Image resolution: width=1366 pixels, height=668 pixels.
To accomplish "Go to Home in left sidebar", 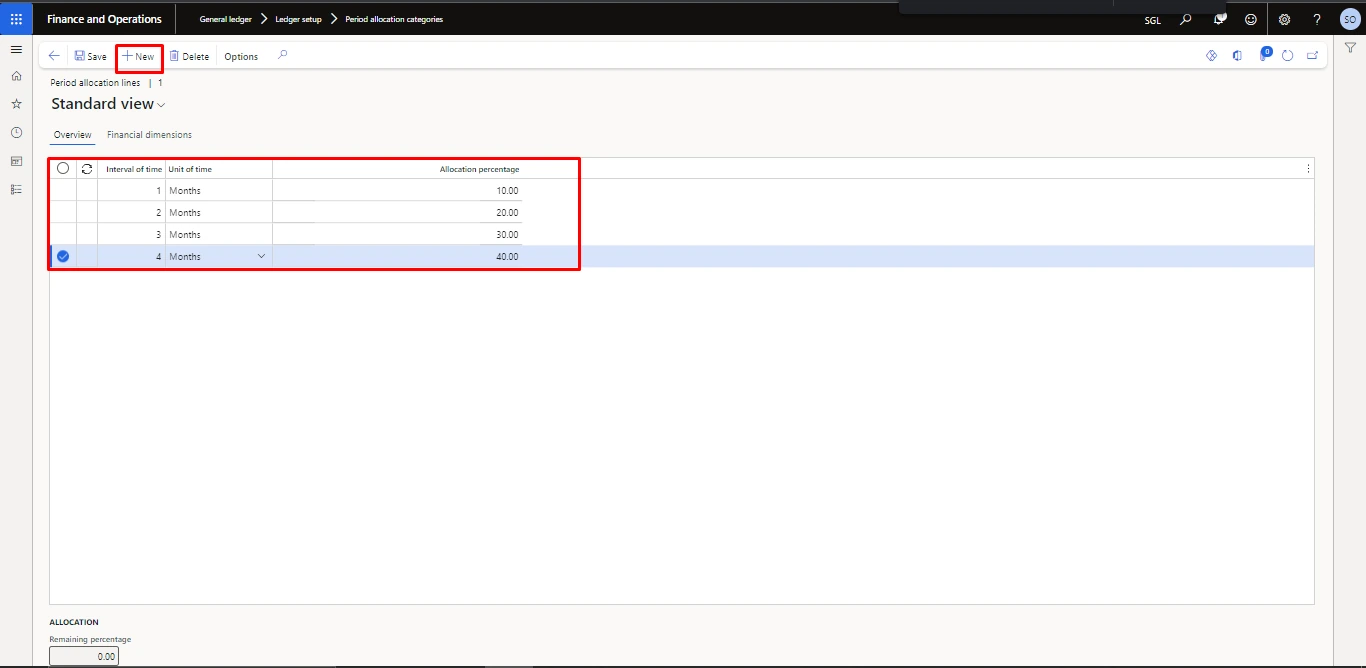I will [x=16, y=76].
